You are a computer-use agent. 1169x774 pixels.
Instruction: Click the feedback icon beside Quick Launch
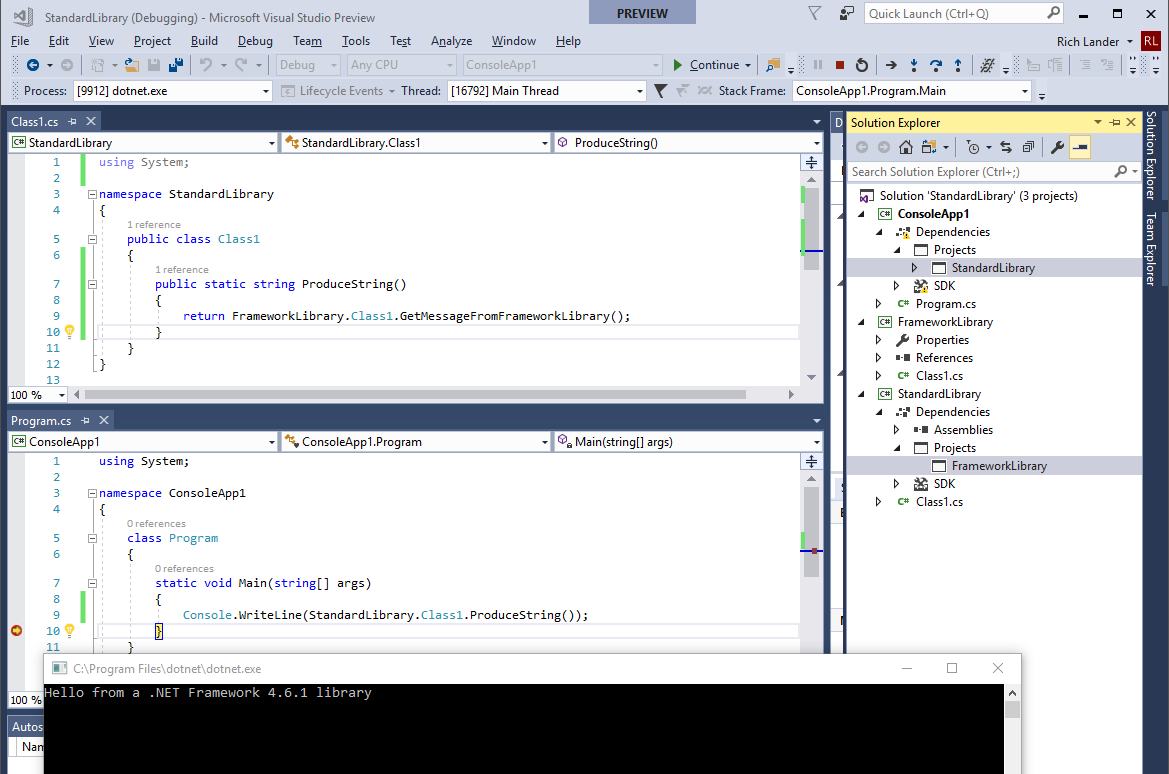click(846, 13)
